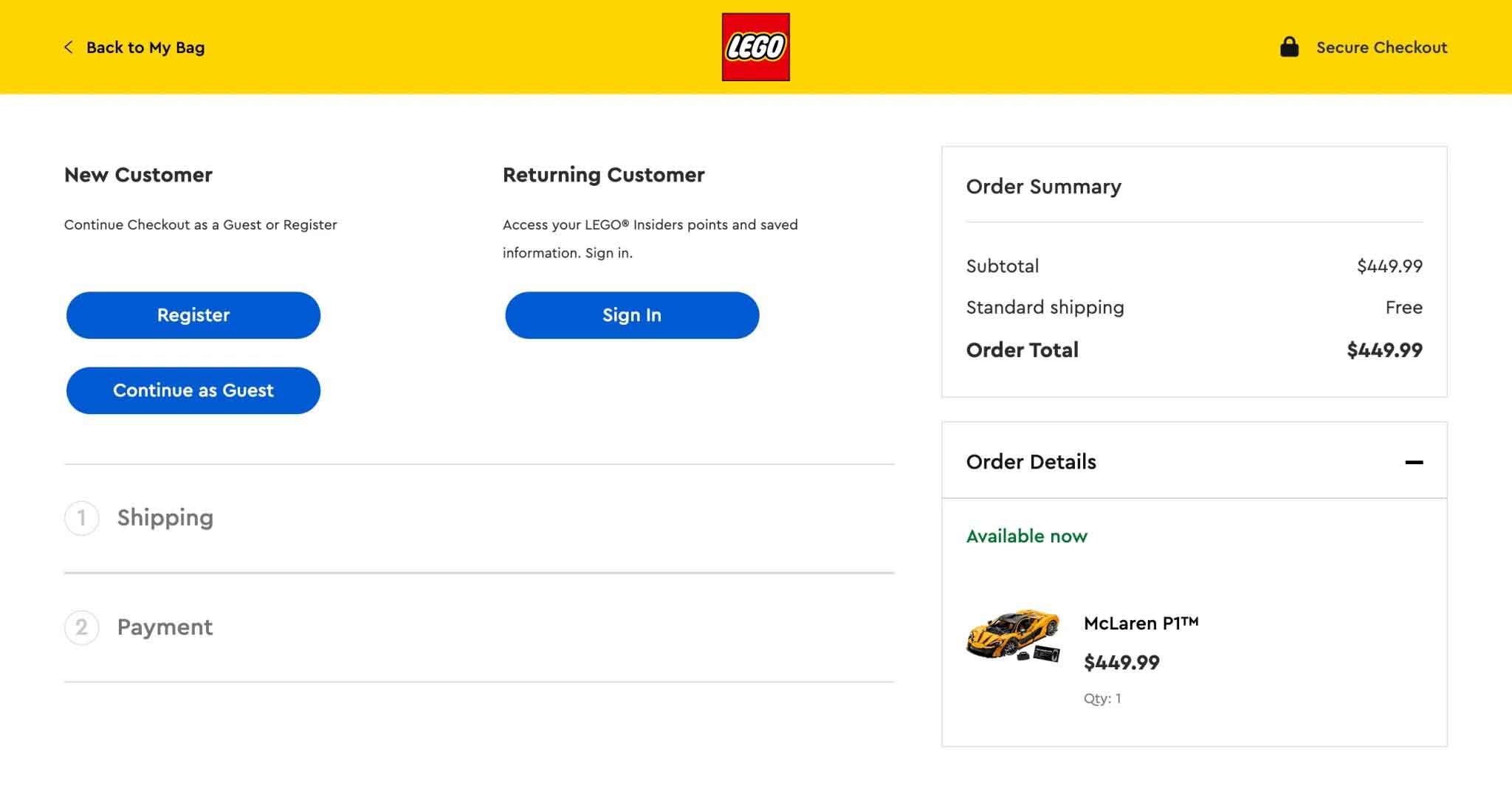This screenshot has height=786, width=1512.
Task: Click the back chevron arrow icon
Action: (x=69, y=47)
